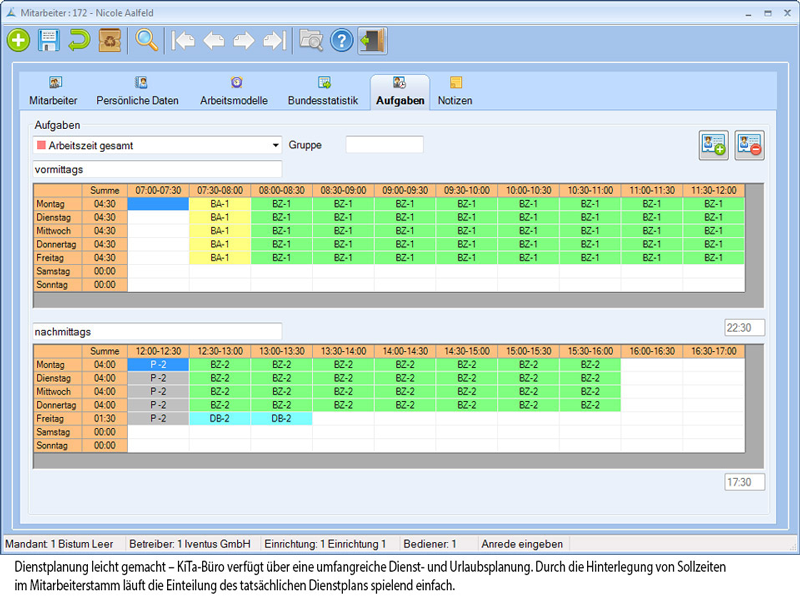The image size is (800, 600).
Task: Click the exit door icon in toolbar
Action: tap(372, 40)
